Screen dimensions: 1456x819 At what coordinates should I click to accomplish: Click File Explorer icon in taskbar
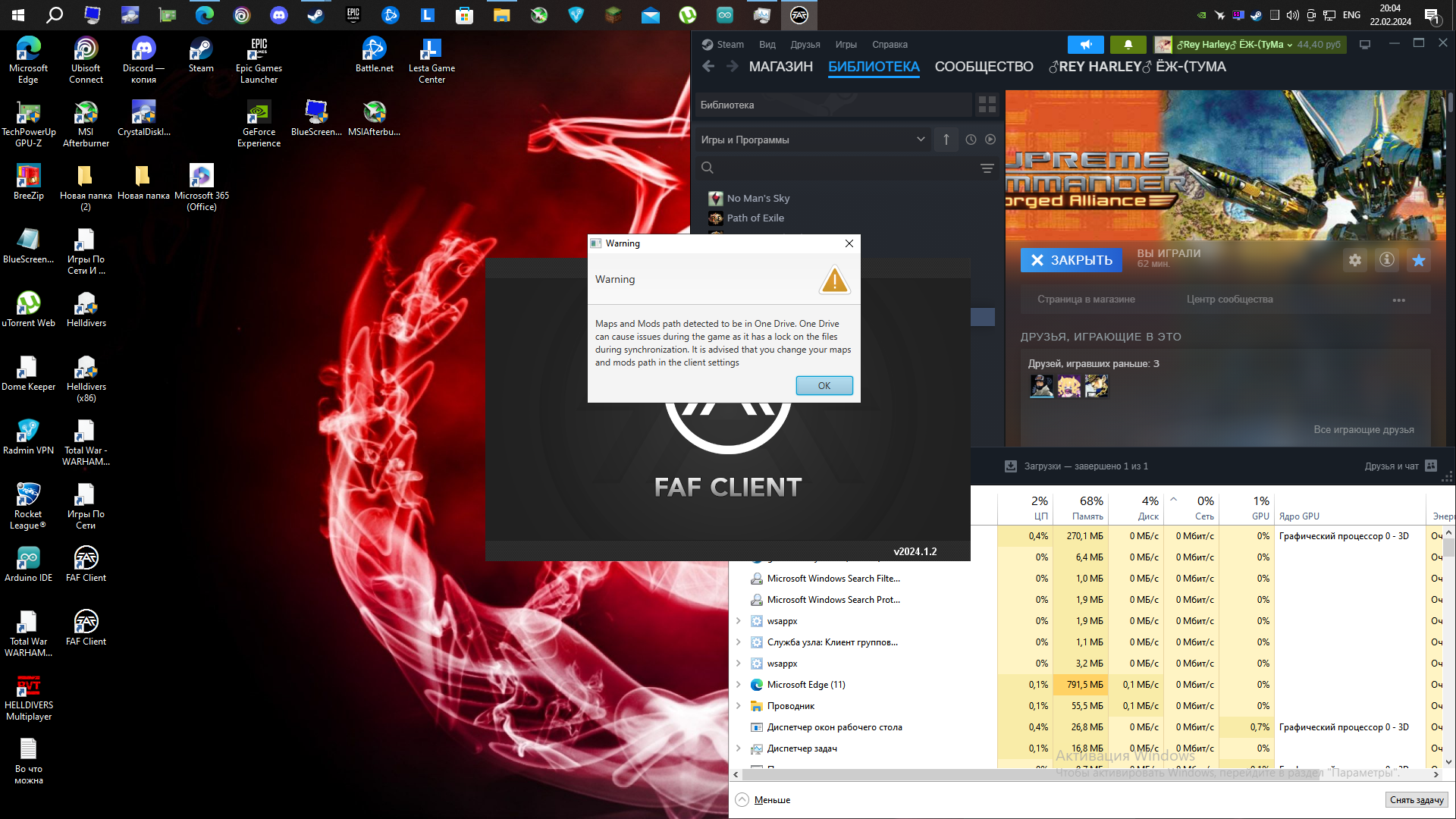click(x=502, y=14)
